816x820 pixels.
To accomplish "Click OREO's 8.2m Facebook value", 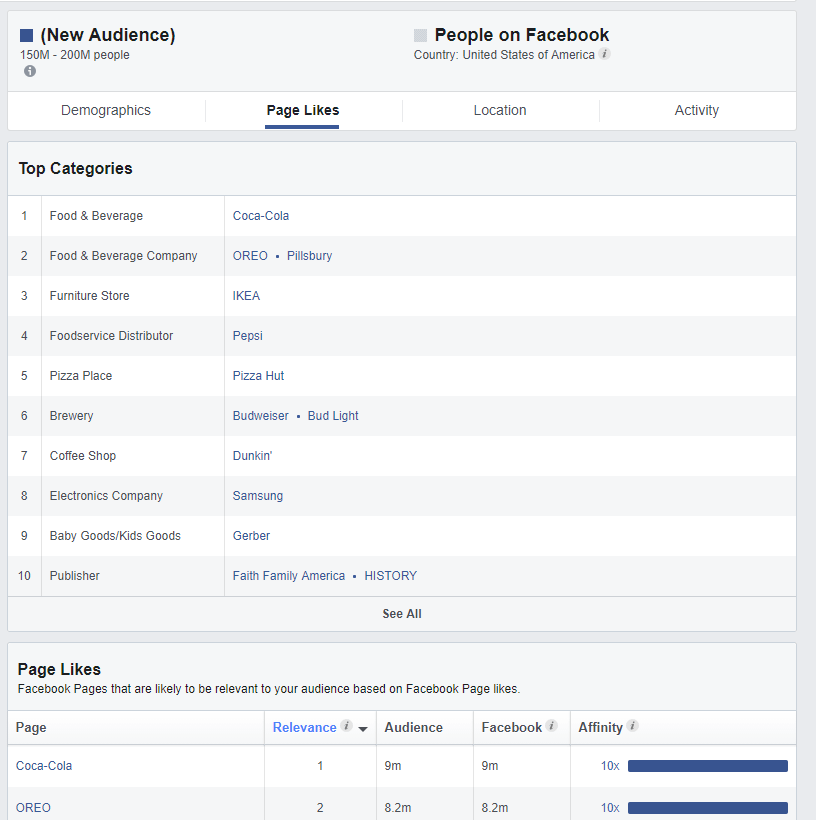I will (x=495, y=808).
